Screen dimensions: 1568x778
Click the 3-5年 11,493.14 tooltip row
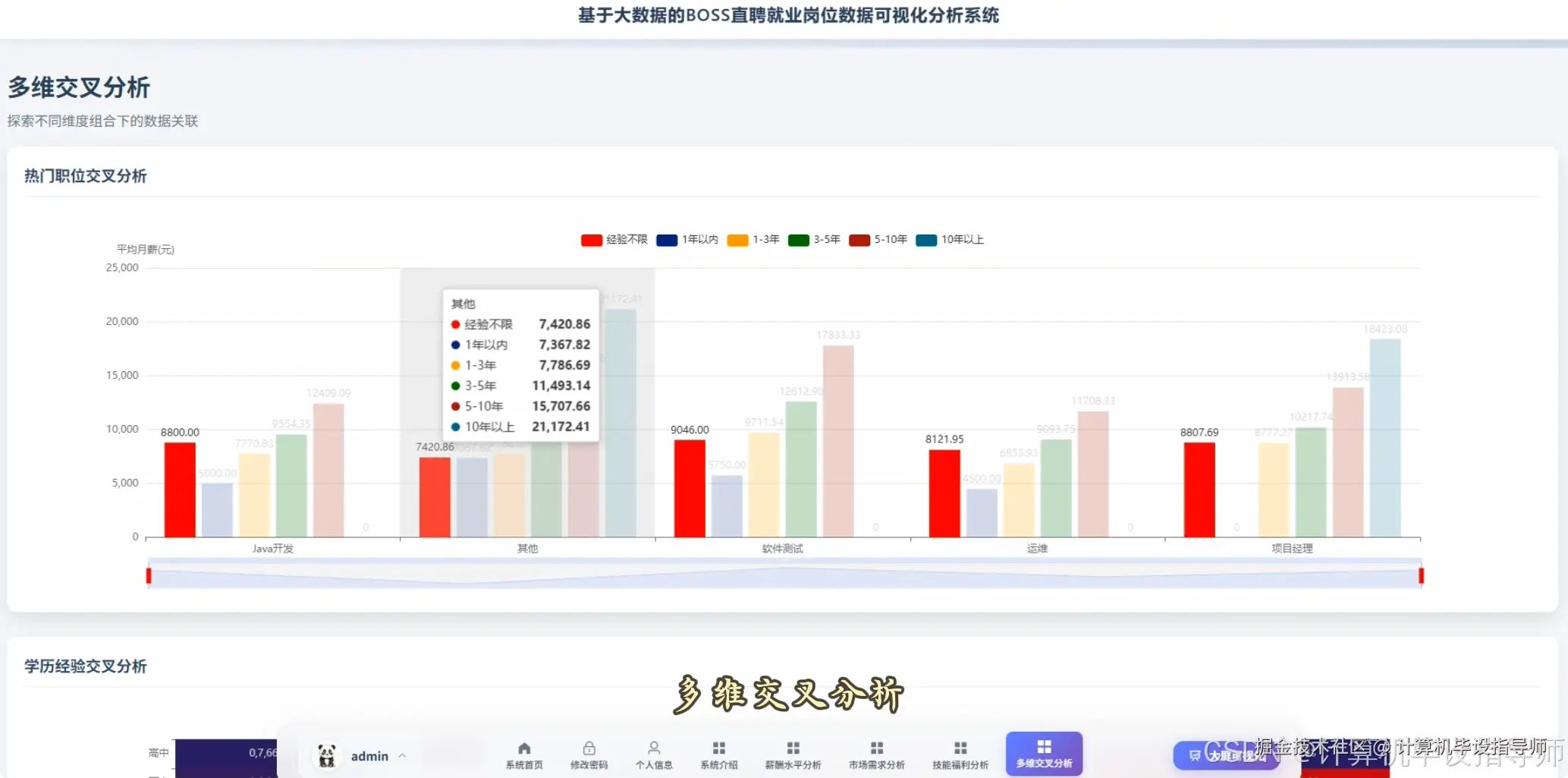tap(520, 386)
